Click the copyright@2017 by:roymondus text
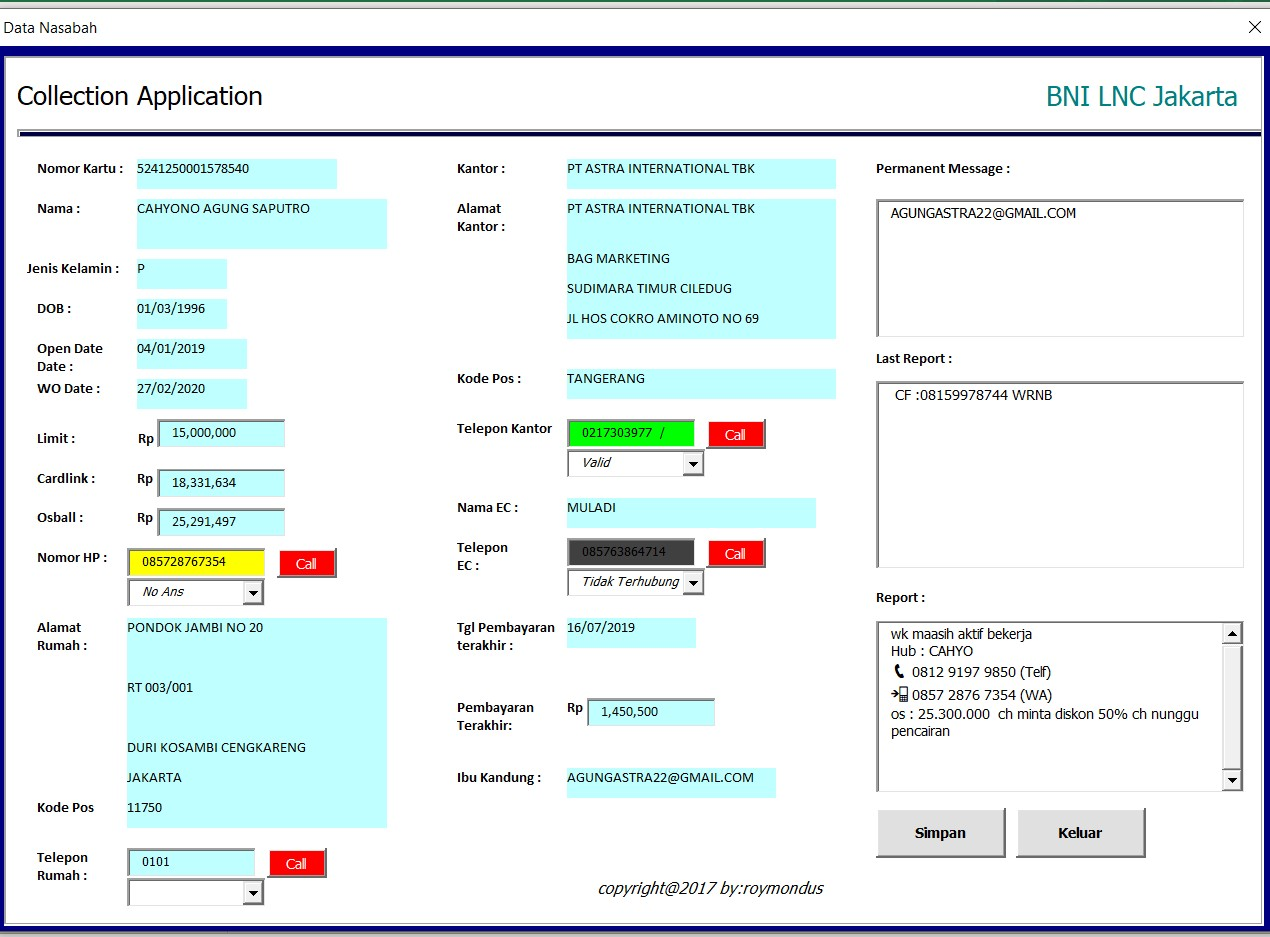 [711, 888]
